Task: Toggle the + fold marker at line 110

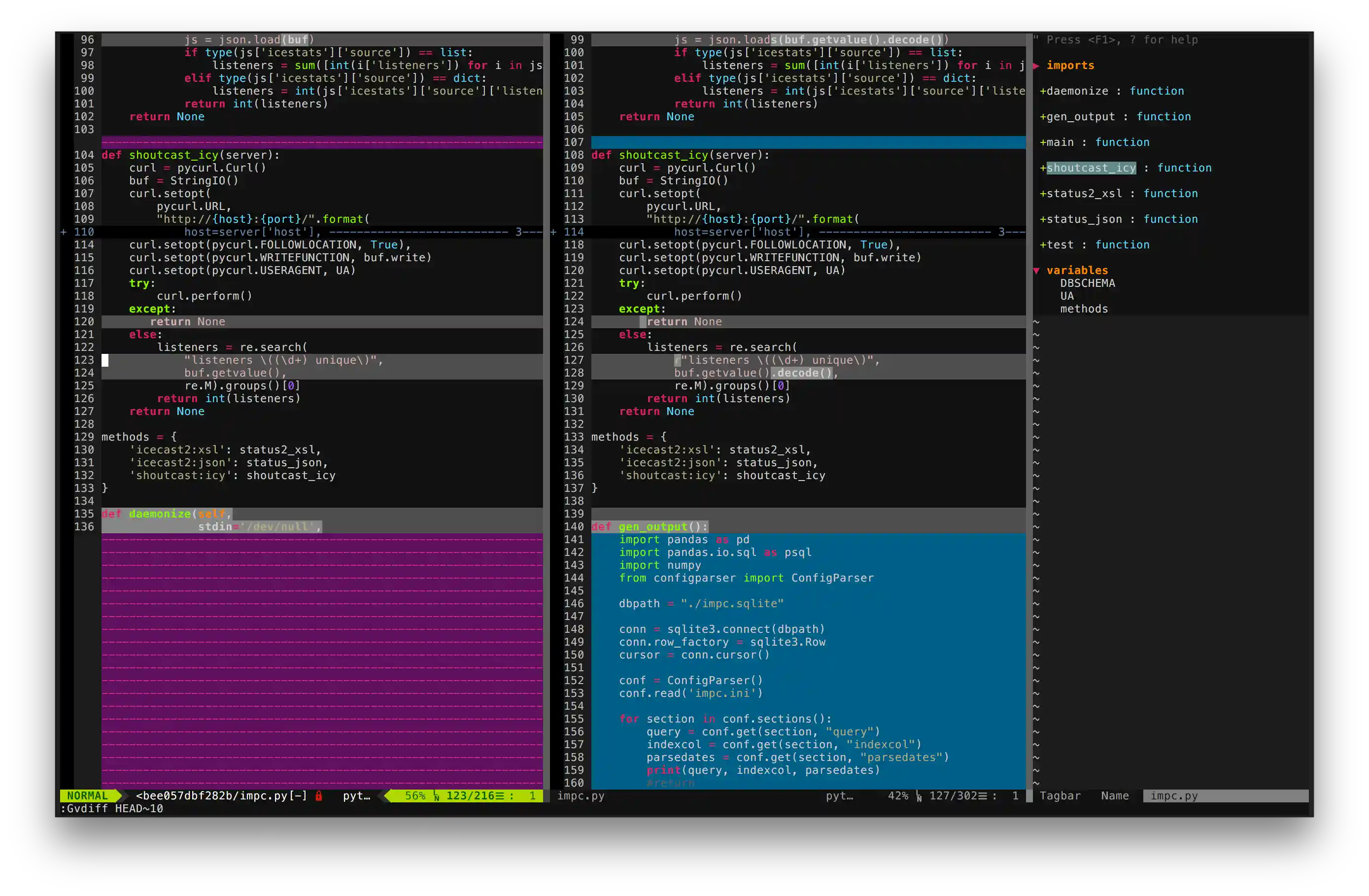Action: [x=63, y=232]
